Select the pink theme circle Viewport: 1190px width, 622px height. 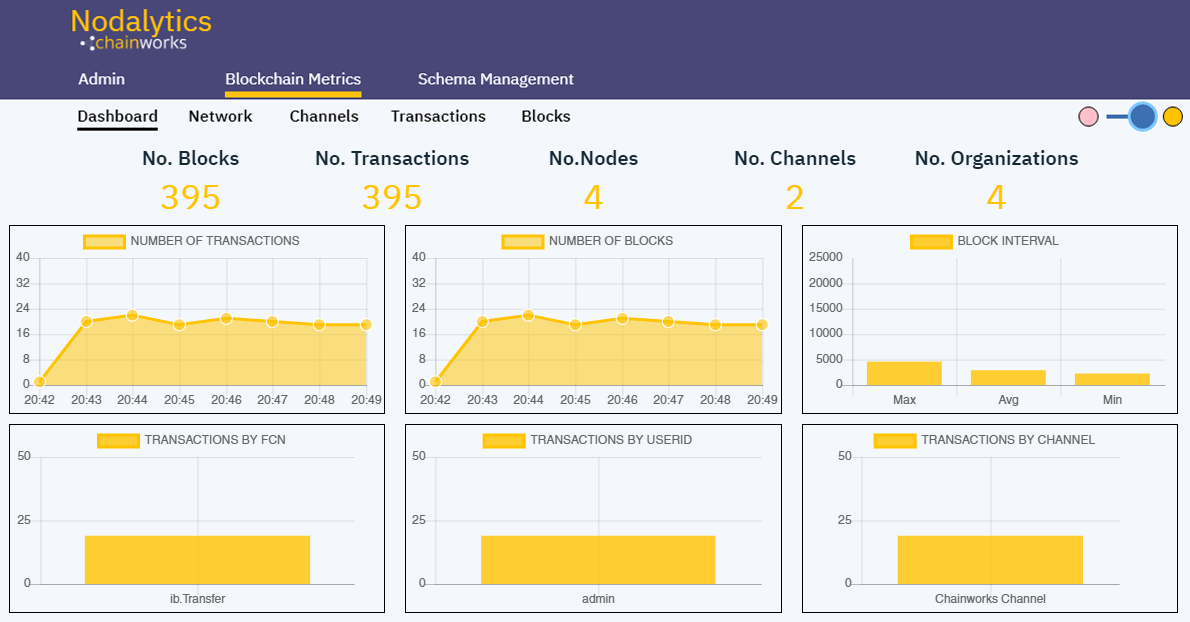coord(1089,117)
